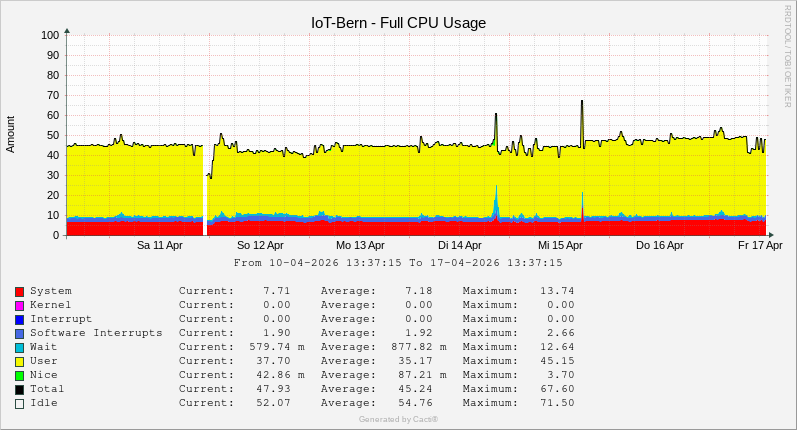Click the empty Idle legend swatch
The width and height of the screenshot is (797, 430).
19,403
